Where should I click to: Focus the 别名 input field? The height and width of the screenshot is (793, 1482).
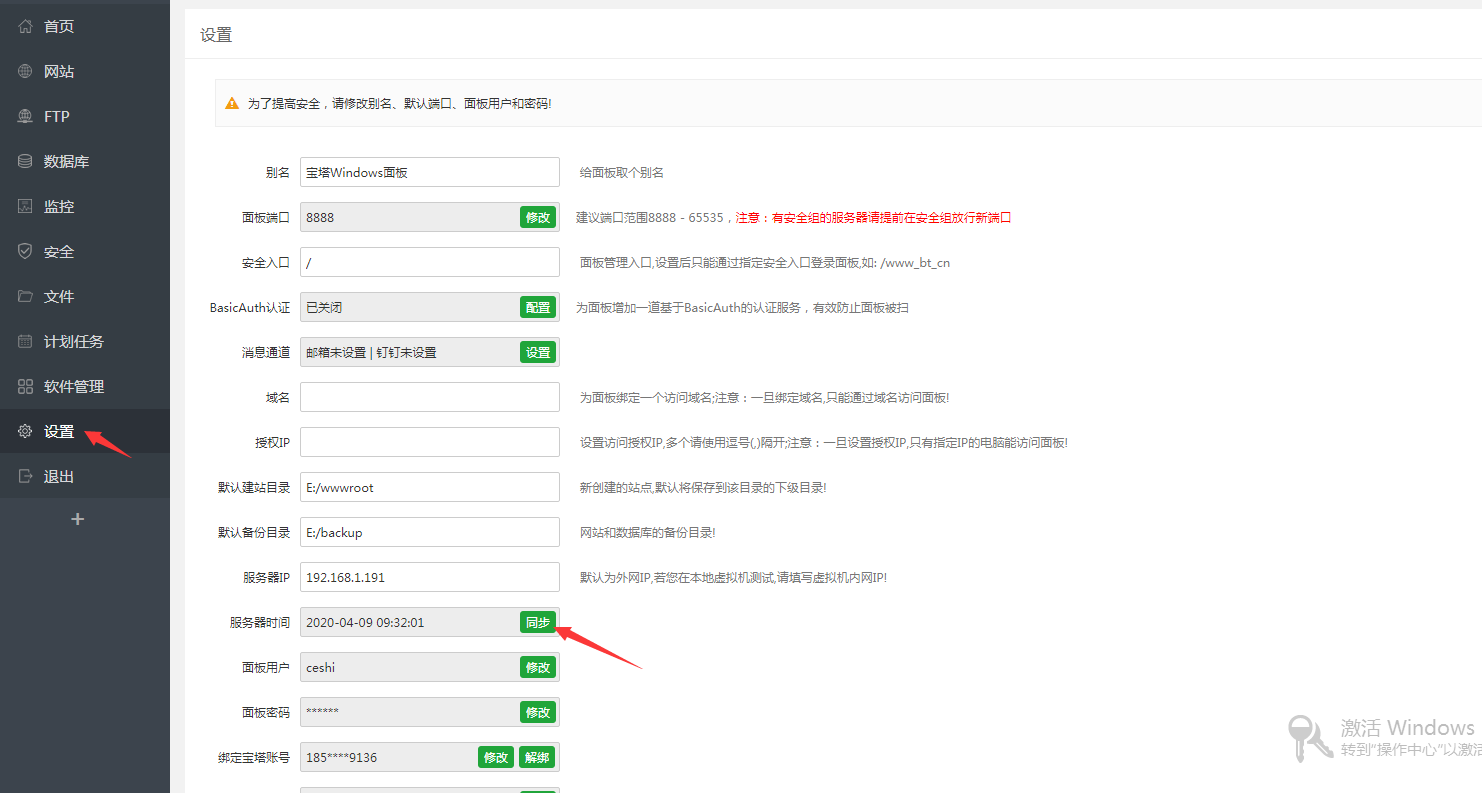pyautogui.click(x=430, y=172)
